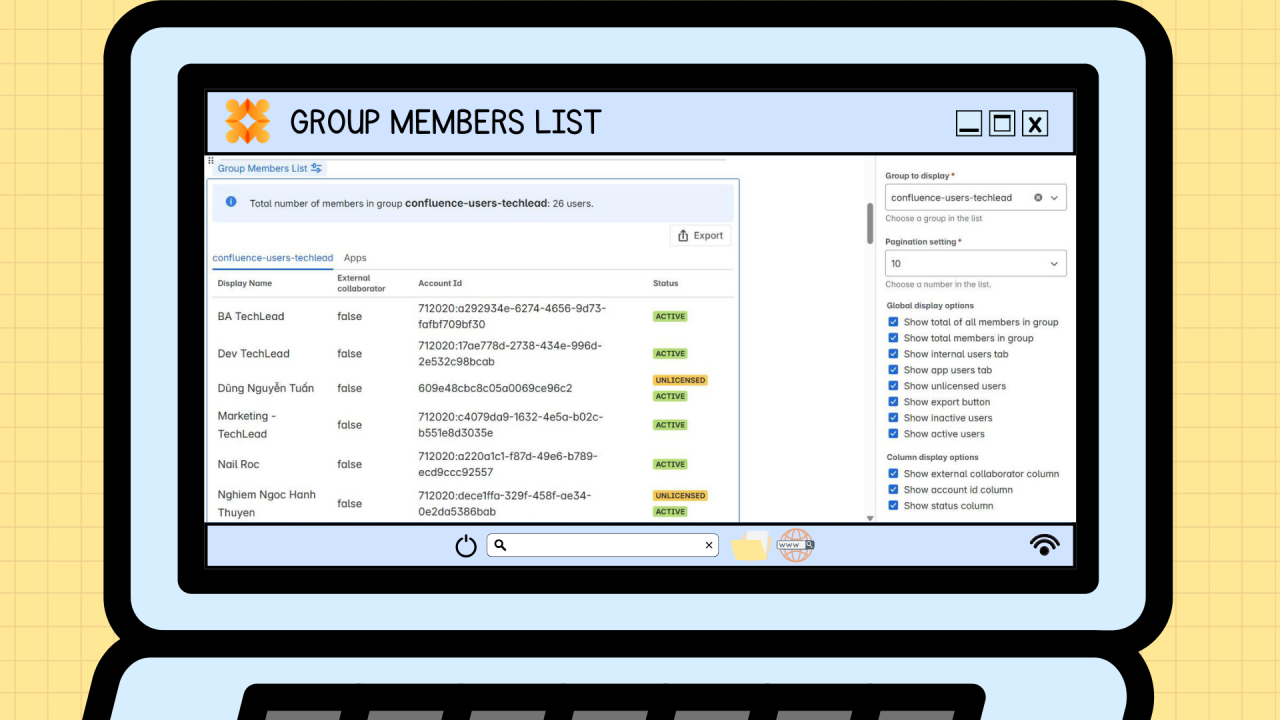The image size is (1280, 720).
Task: Click the taskbar search input field
Action: 602,545
